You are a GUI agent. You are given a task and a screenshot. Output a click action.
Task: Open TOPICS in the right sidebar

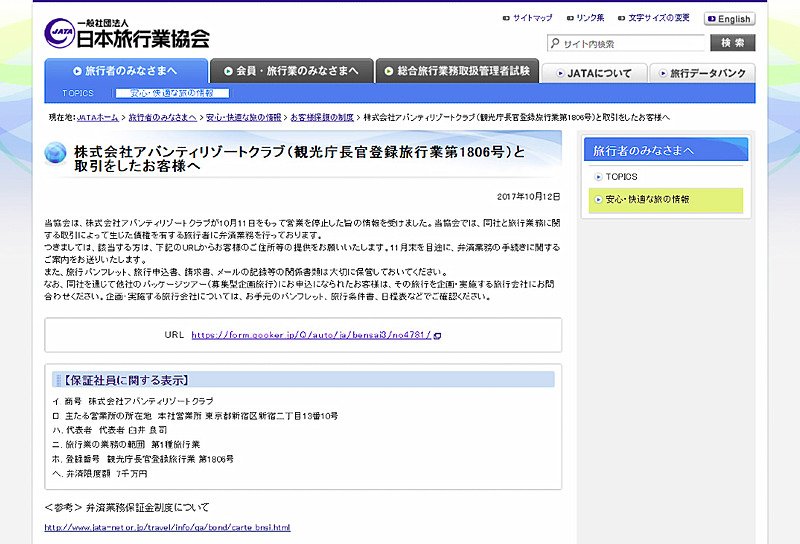(621, 177)
